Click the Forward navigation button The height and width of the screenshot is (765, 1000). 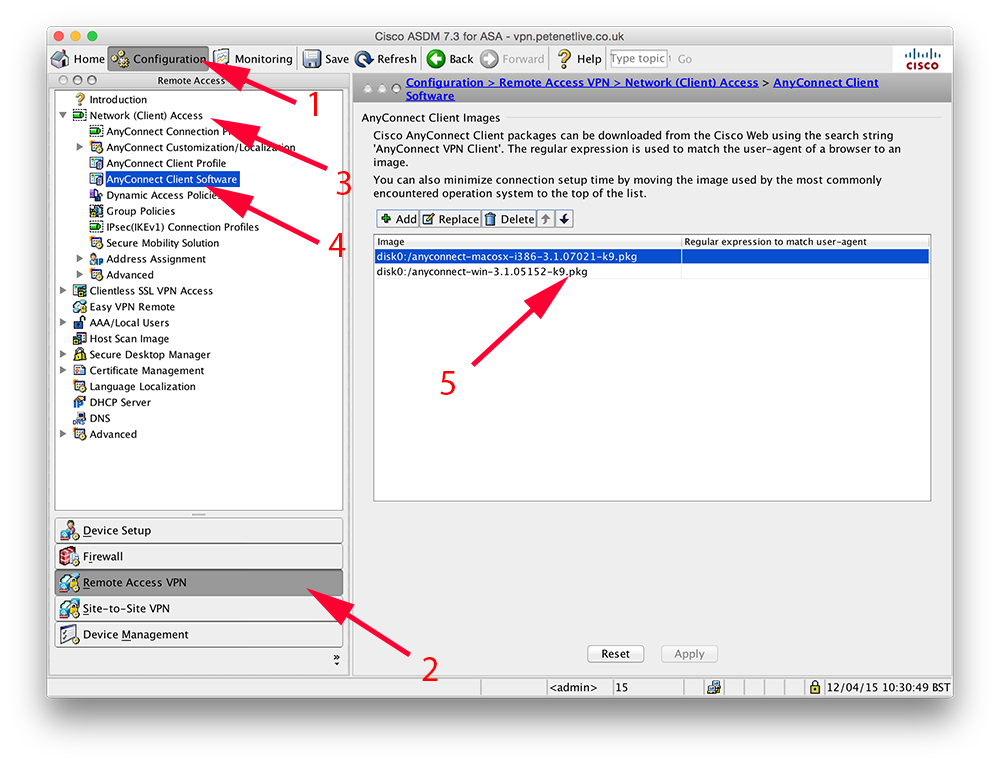512,59
